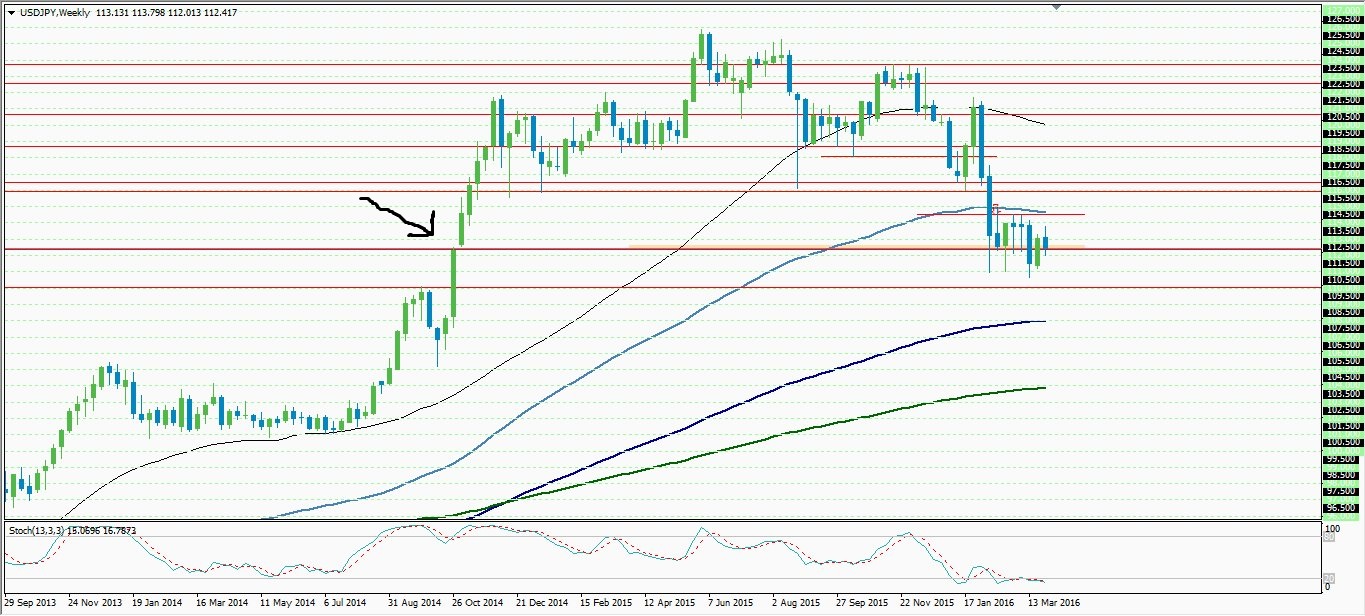Image resolution: width=1365 pixels, height=616 pixels.
Task: Click the 24 Nov 2013 date label
Action: [94, 604]
